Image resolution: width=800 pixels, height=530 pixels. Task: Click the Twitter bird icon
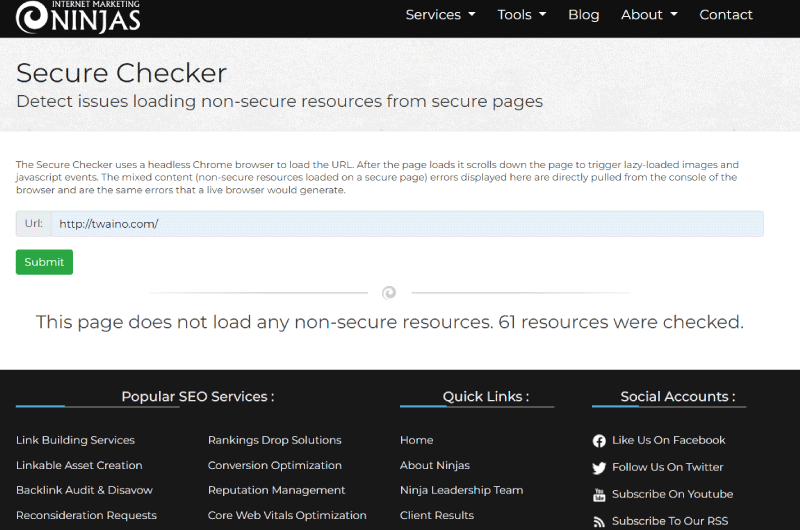(x=599, y=468)
